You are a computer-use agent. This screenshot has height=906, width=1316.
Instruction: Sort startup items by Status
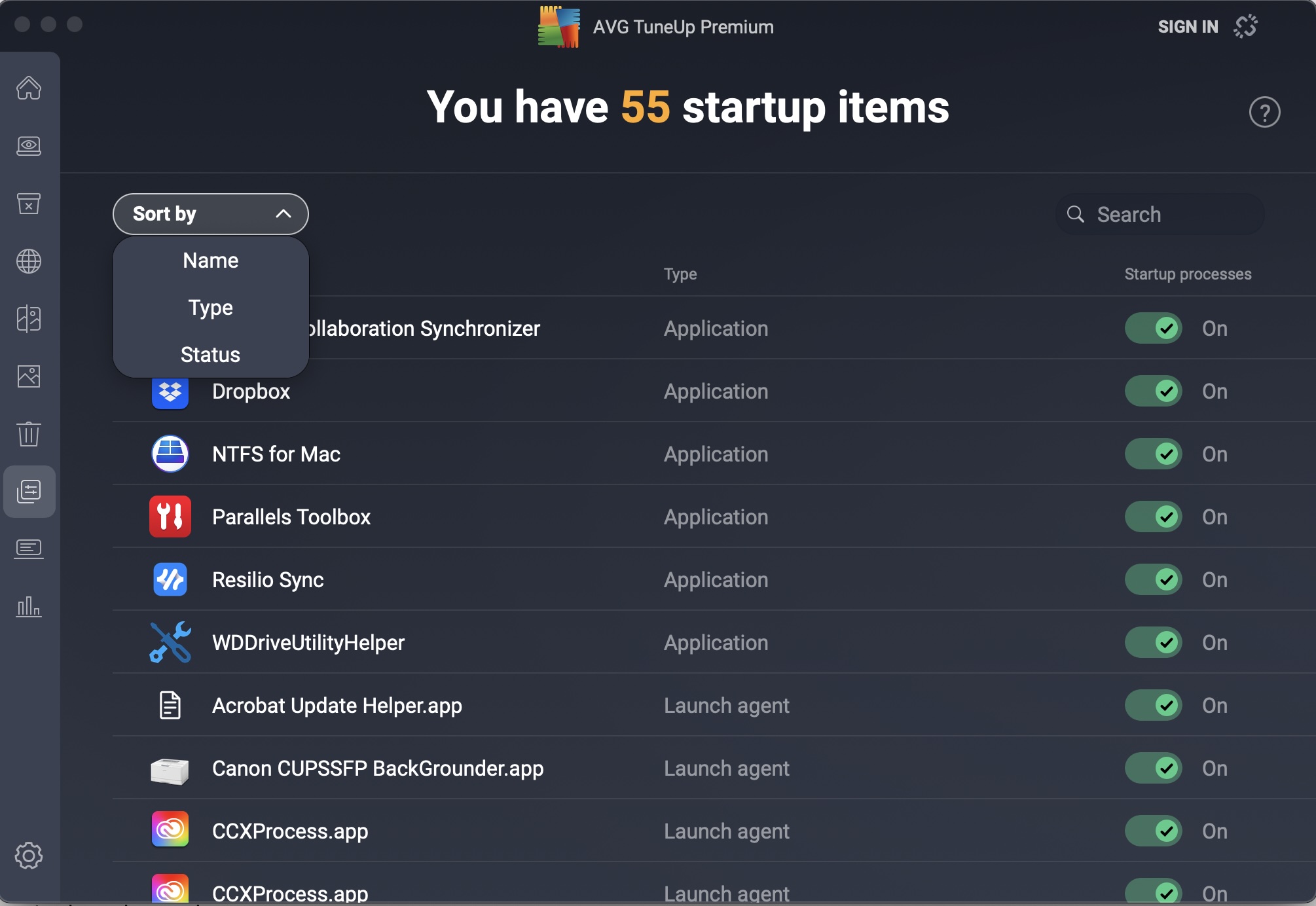click(210, 354)
